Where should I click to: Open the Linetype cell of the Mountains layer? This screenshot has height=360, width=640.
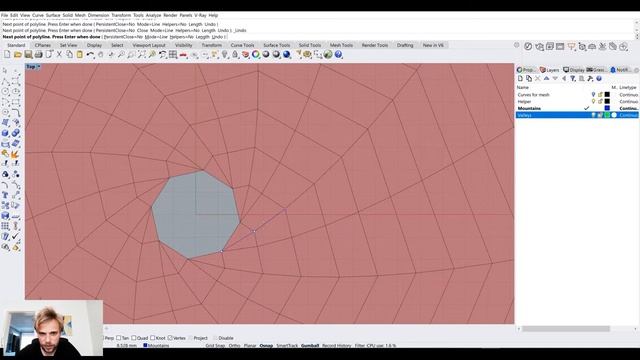coord(629,108)
